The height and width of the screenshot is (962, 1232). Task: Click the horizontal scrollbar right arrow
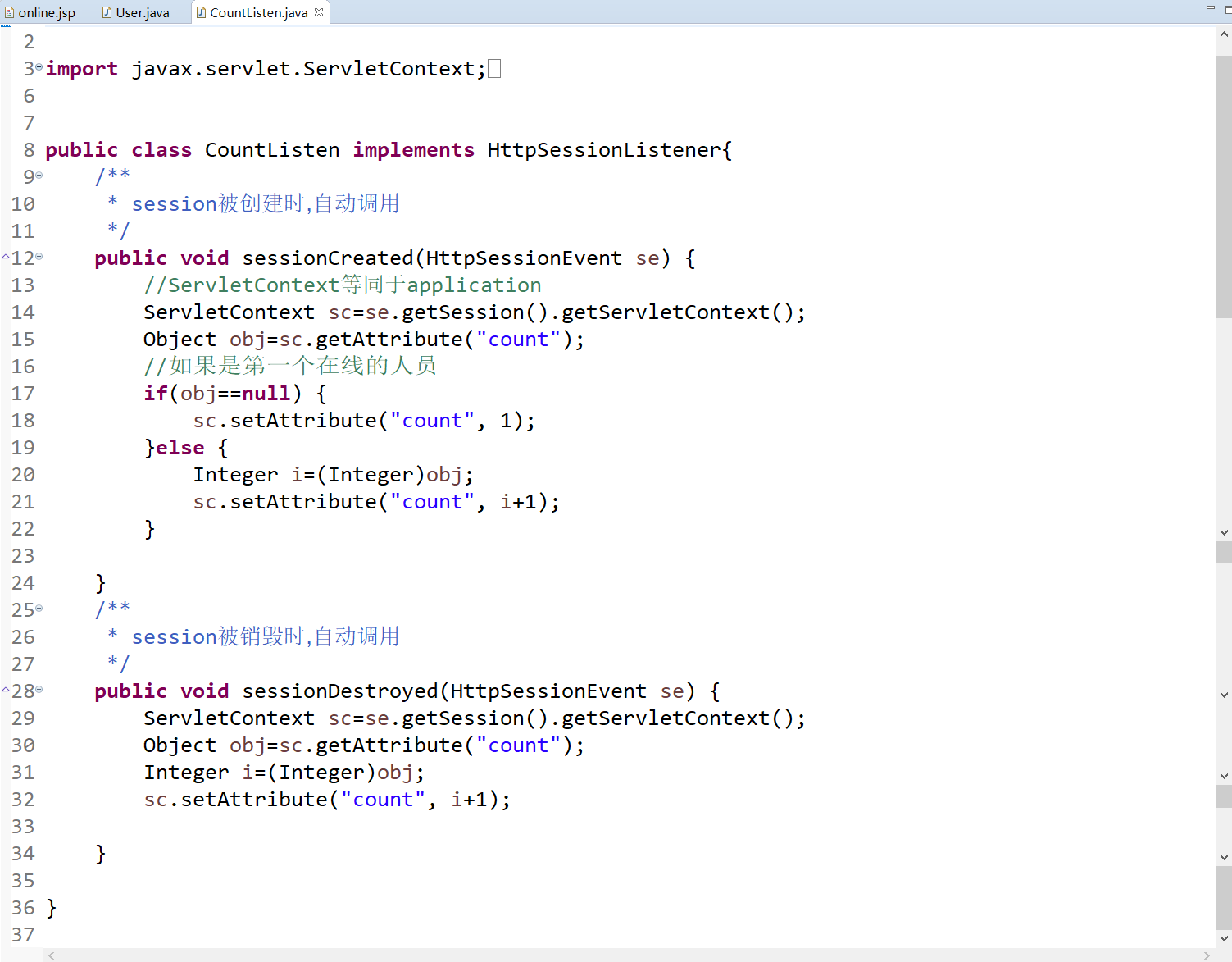coord(1207,955)
